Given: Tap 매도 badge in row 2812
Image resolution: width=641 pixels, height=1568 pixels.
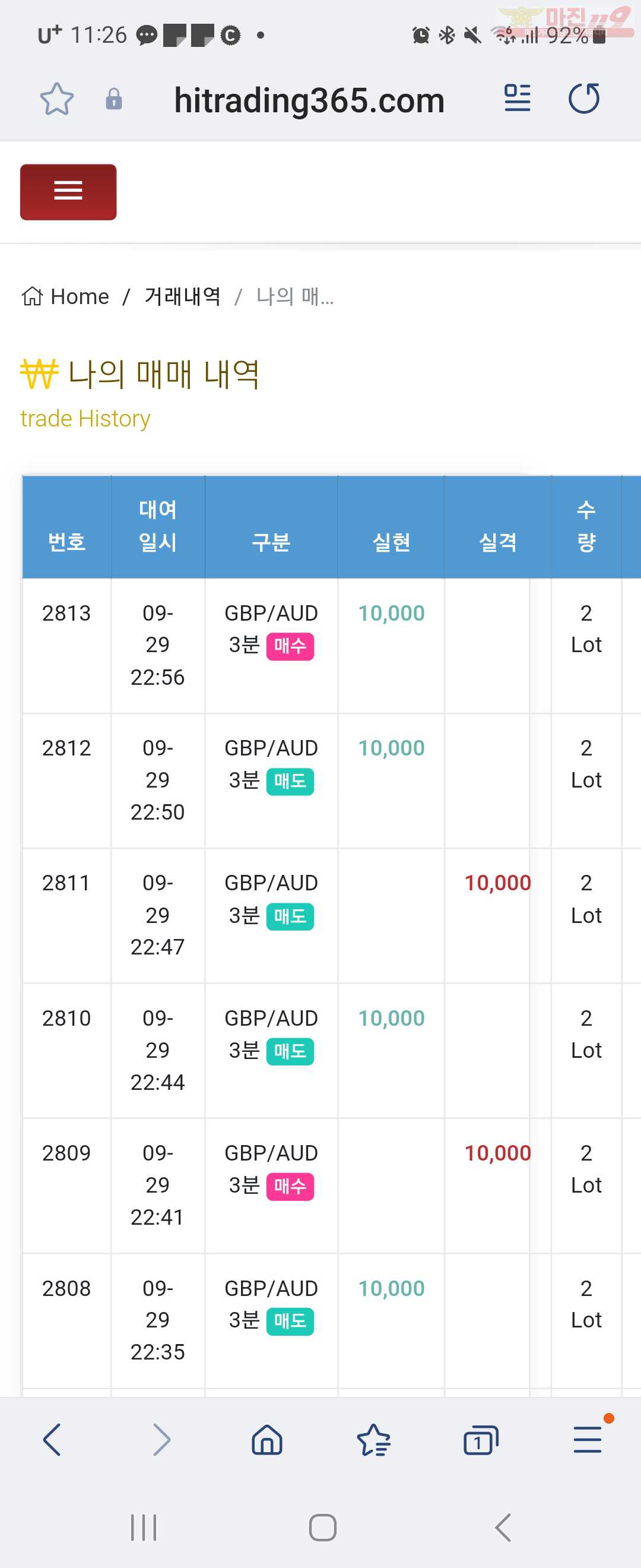Looking at the screenshot, I should (290, 782).
